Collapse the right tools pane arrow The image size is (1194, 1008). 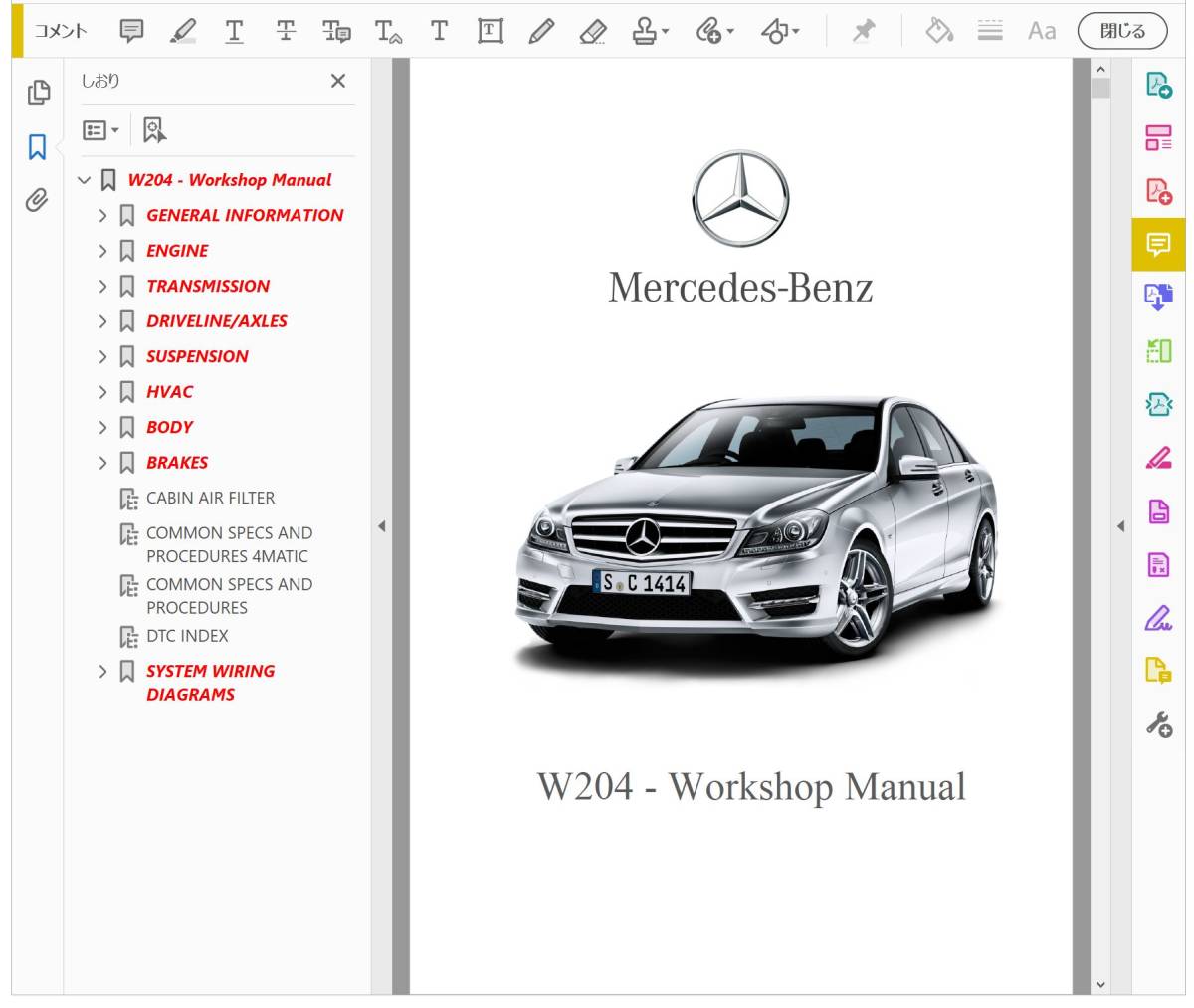pos(1120,526)
